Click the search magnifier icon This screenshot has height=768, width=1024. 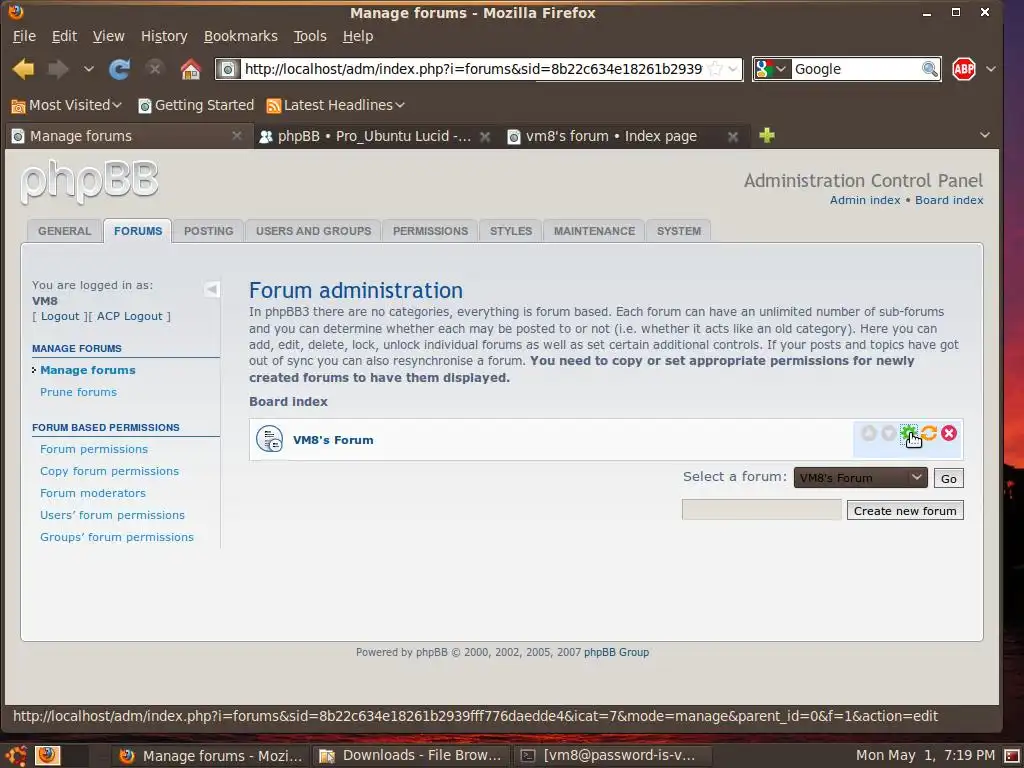[x=929, y=69]
